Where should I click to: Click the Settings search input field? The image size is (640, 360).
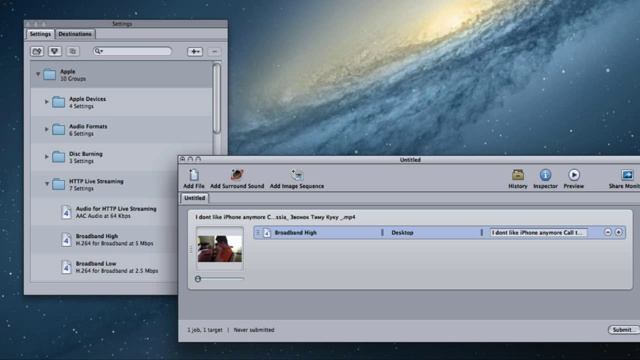tap(132, 51)
